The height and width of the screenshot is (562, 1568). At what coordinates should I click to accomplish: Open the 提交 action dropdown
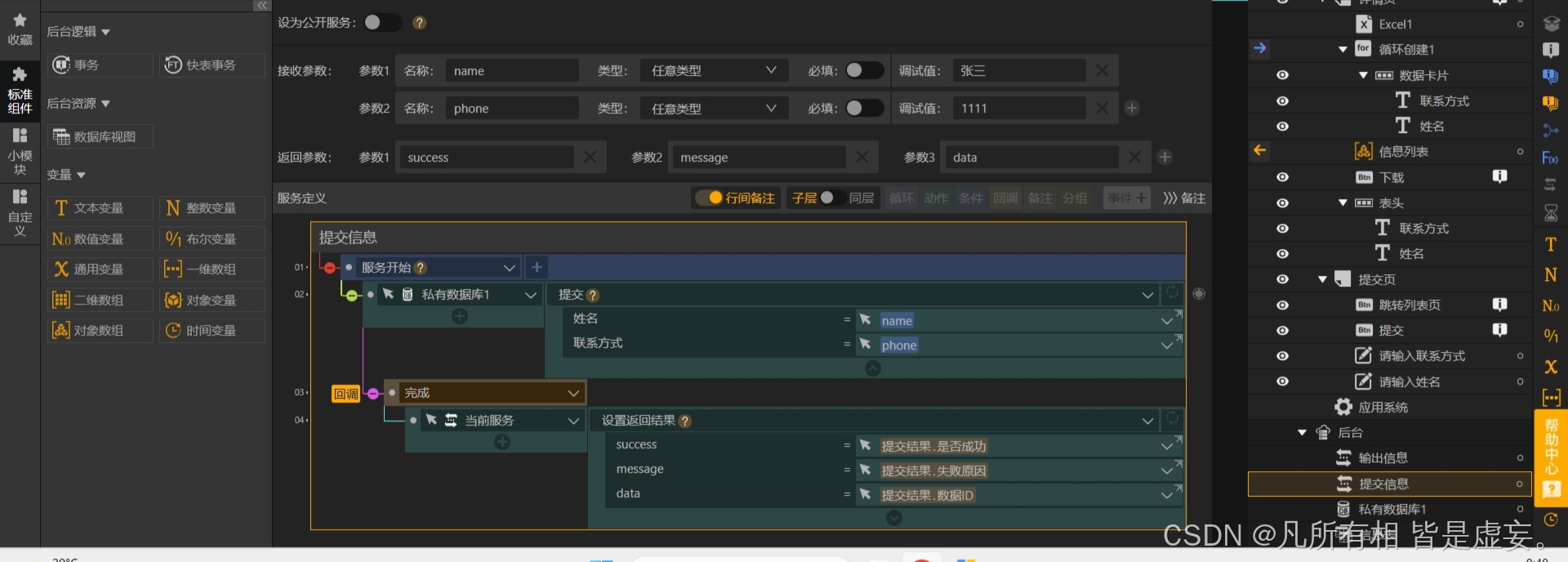[1147, 295]
